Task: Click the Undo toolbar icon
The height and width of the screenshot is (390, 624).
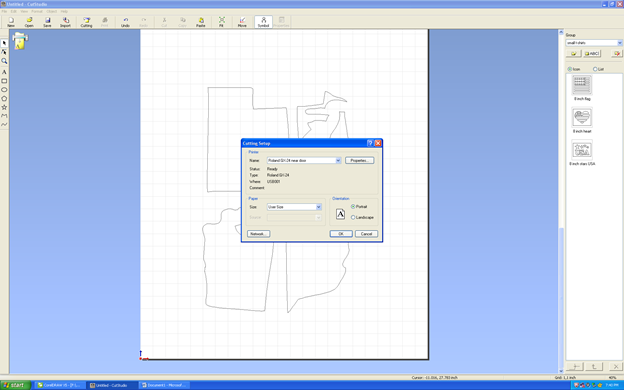Action: (125, 22)
